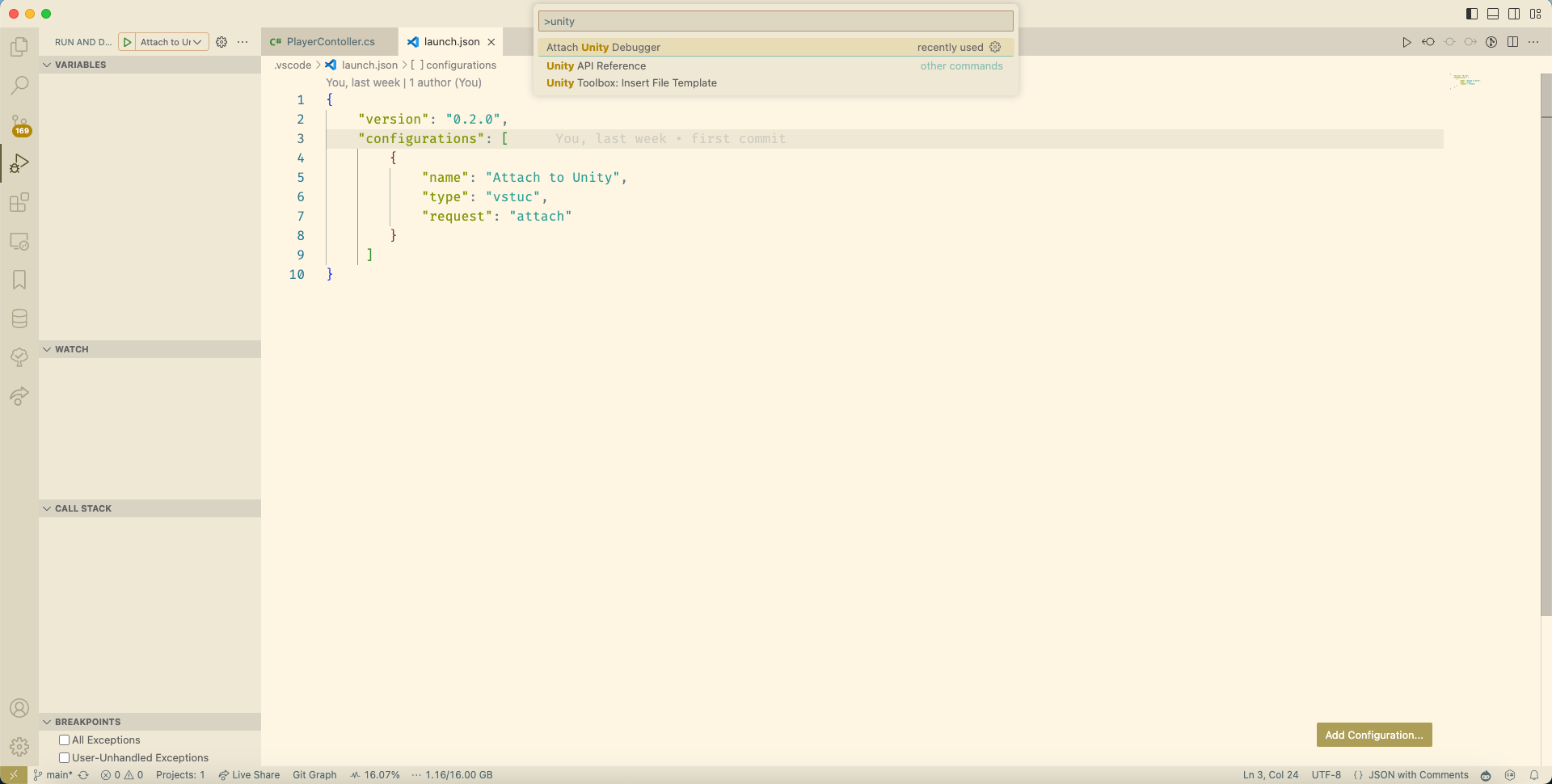Collapse the CALL STACK section
This screenshot has height=784, width=1552.
tap(150, 508)
